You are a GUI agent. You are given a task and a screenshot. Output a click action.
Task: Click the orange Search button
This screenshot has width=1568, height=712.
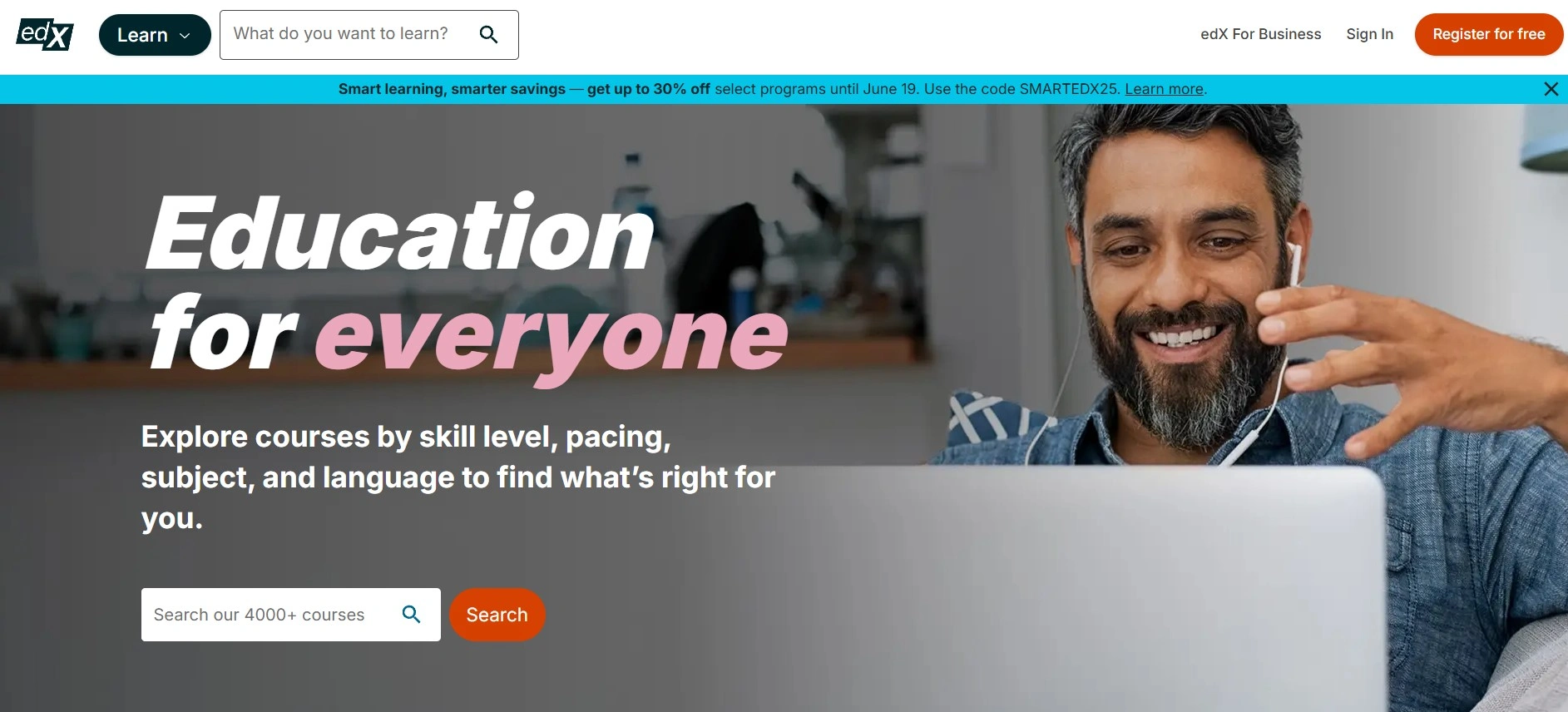[497, 615]
